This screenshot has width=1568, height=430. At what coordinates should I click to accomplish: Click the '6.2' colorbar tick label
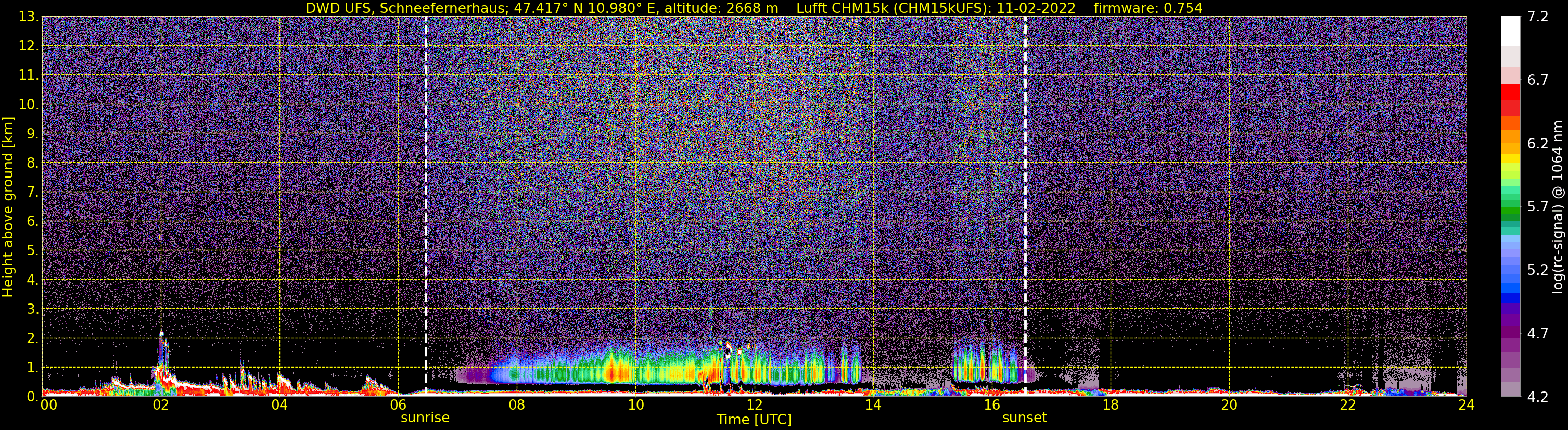[1538, 143]
